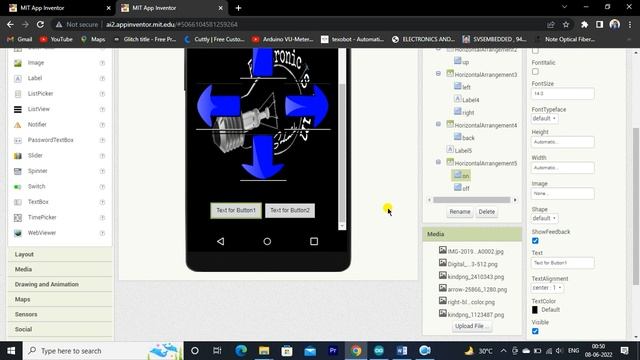
Task: Tap the Android home circle icon
Action: click(x=267, y=241)
